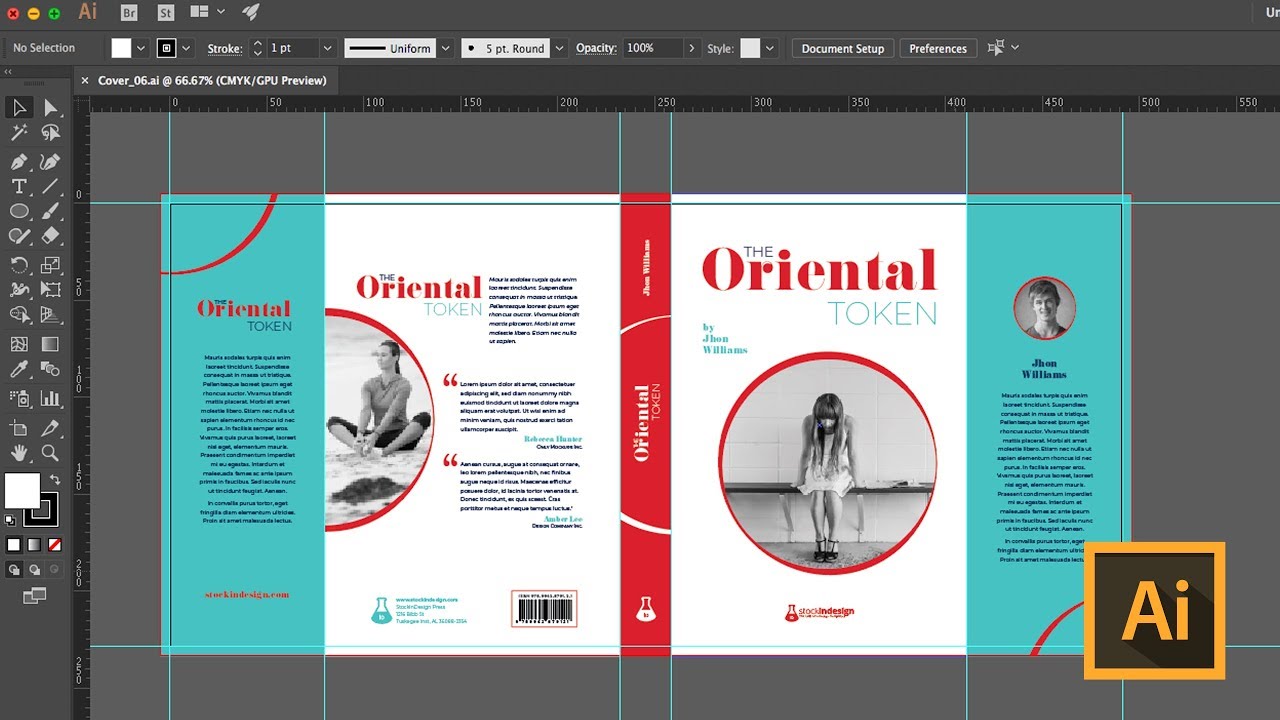Set color mode to None

click(x=55, y=545)
